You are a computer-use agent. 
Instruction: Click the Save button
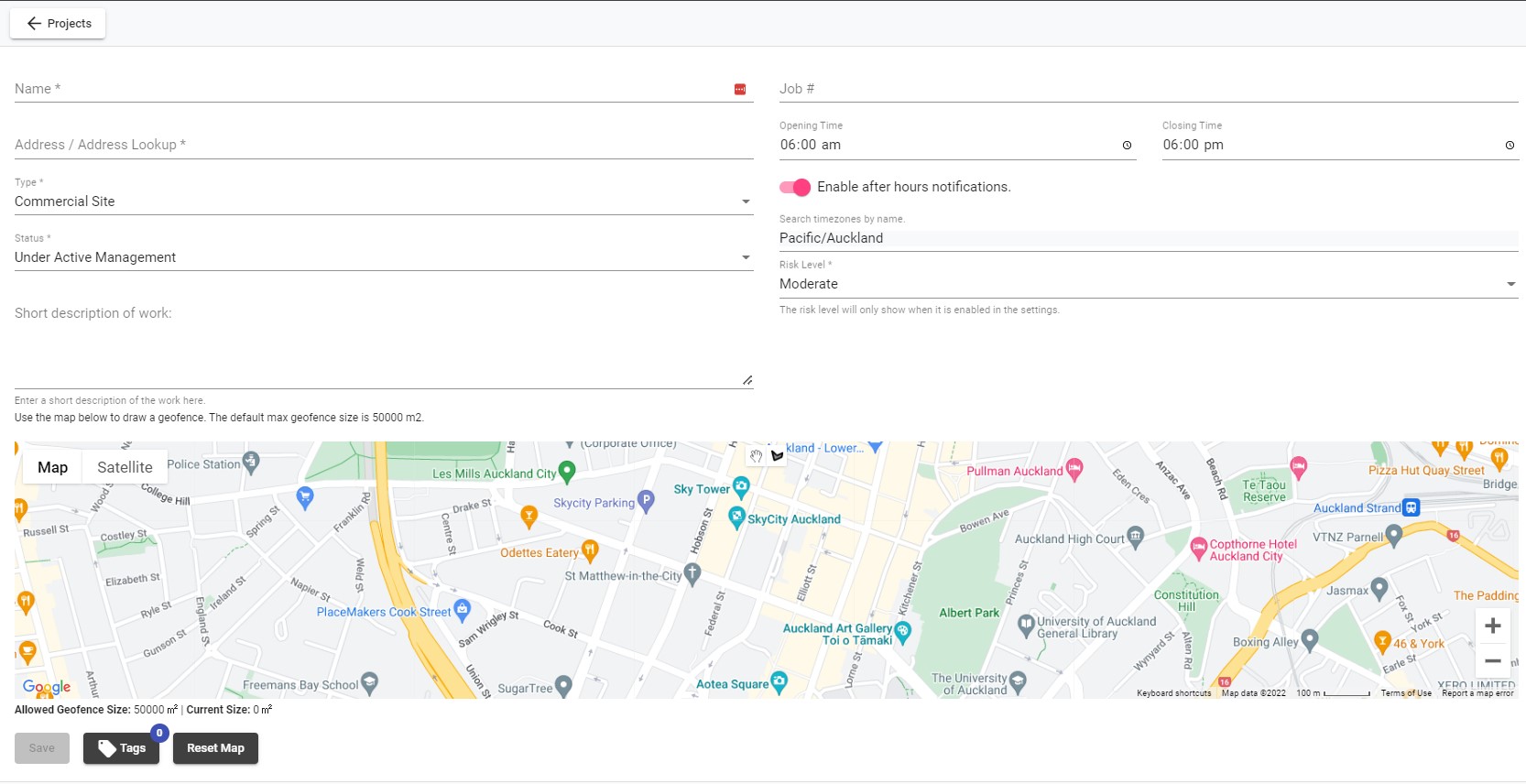coord(42,748)
